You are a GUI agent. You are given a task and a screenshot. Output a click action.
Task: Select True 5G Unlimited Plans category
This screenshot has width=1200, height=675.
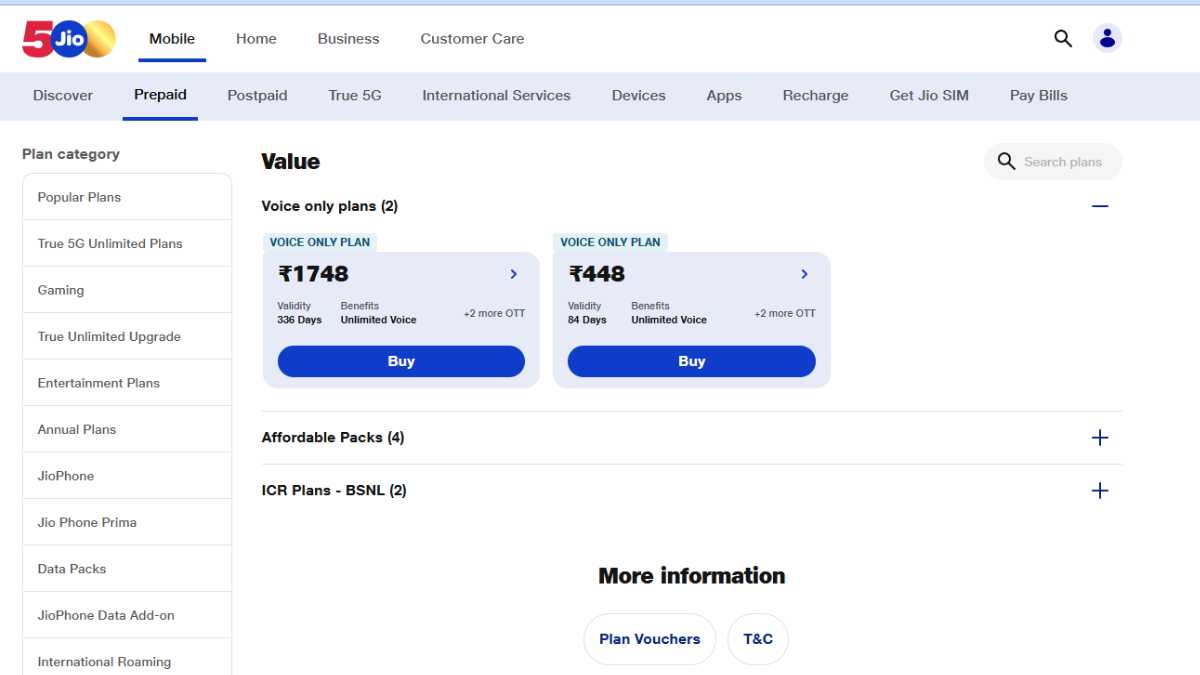[x=110, y=244]
